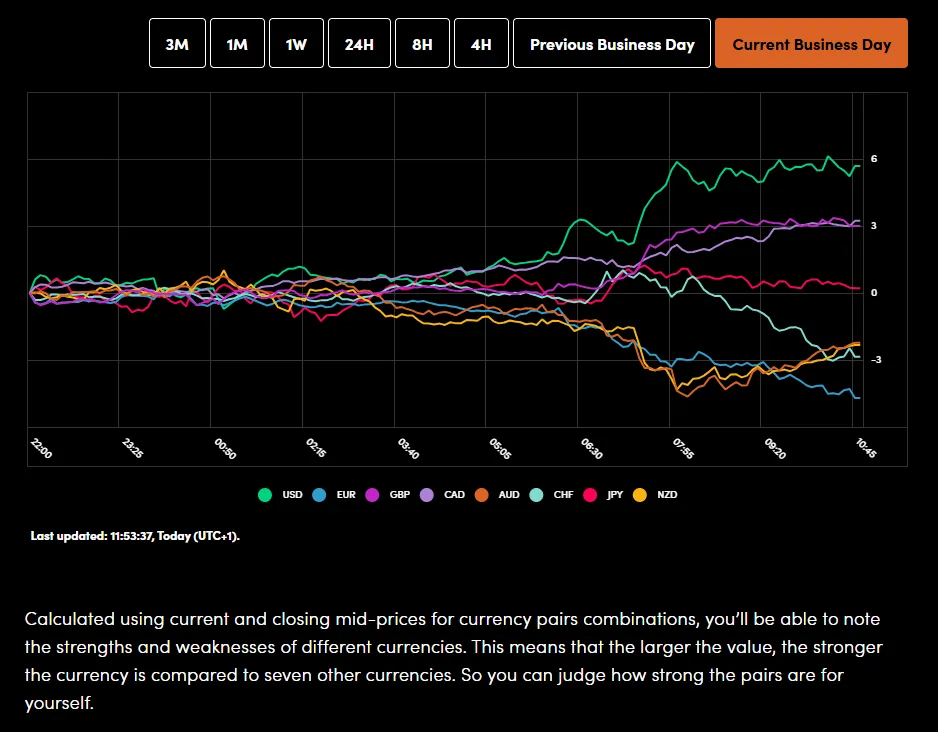The width and height of the screenshot is (938, 732).
Task: Switch chart to 4H range
Action: click(481, 44)
